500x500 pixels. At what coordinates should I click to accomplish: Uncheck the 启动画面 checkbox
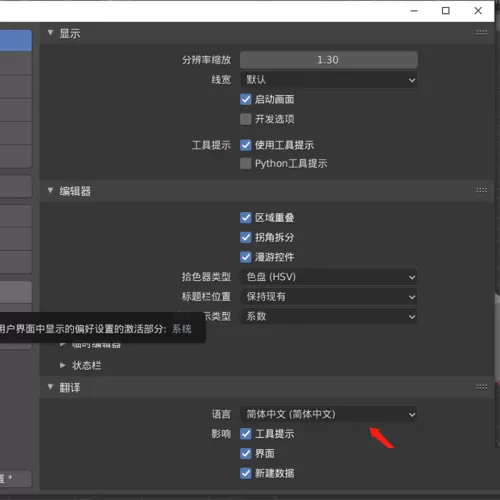(246, 99)
